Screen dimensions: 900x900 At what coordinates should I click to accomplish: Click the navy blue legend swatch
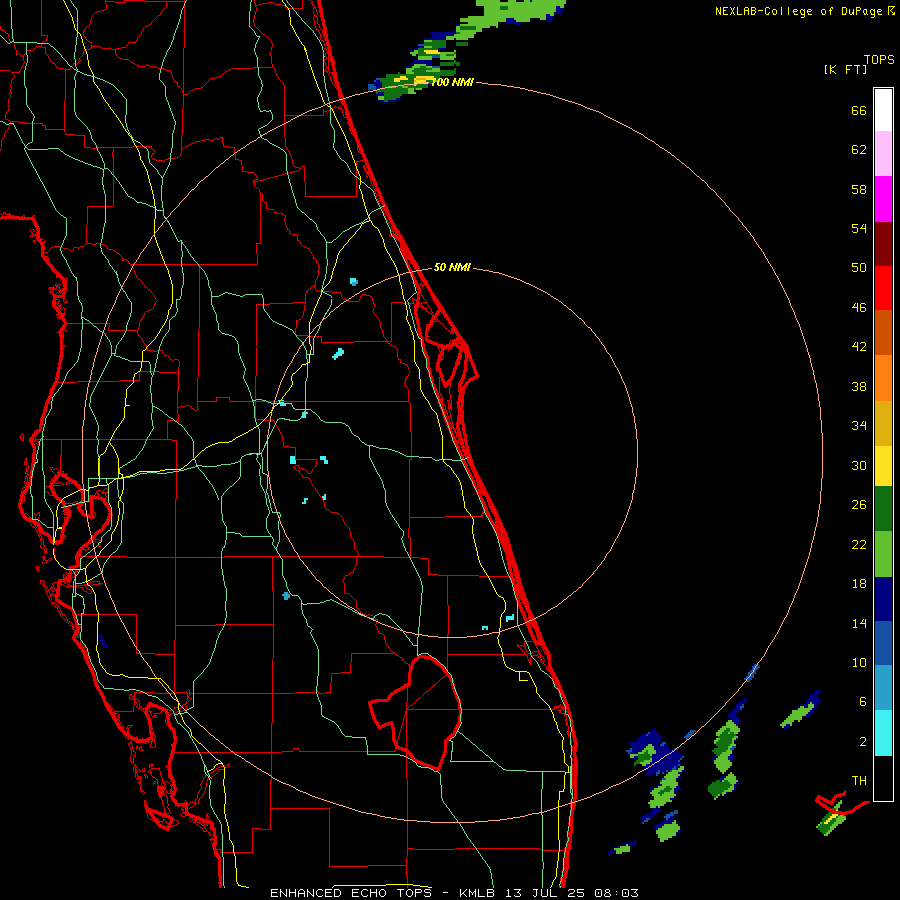click(x=883, y=599)
